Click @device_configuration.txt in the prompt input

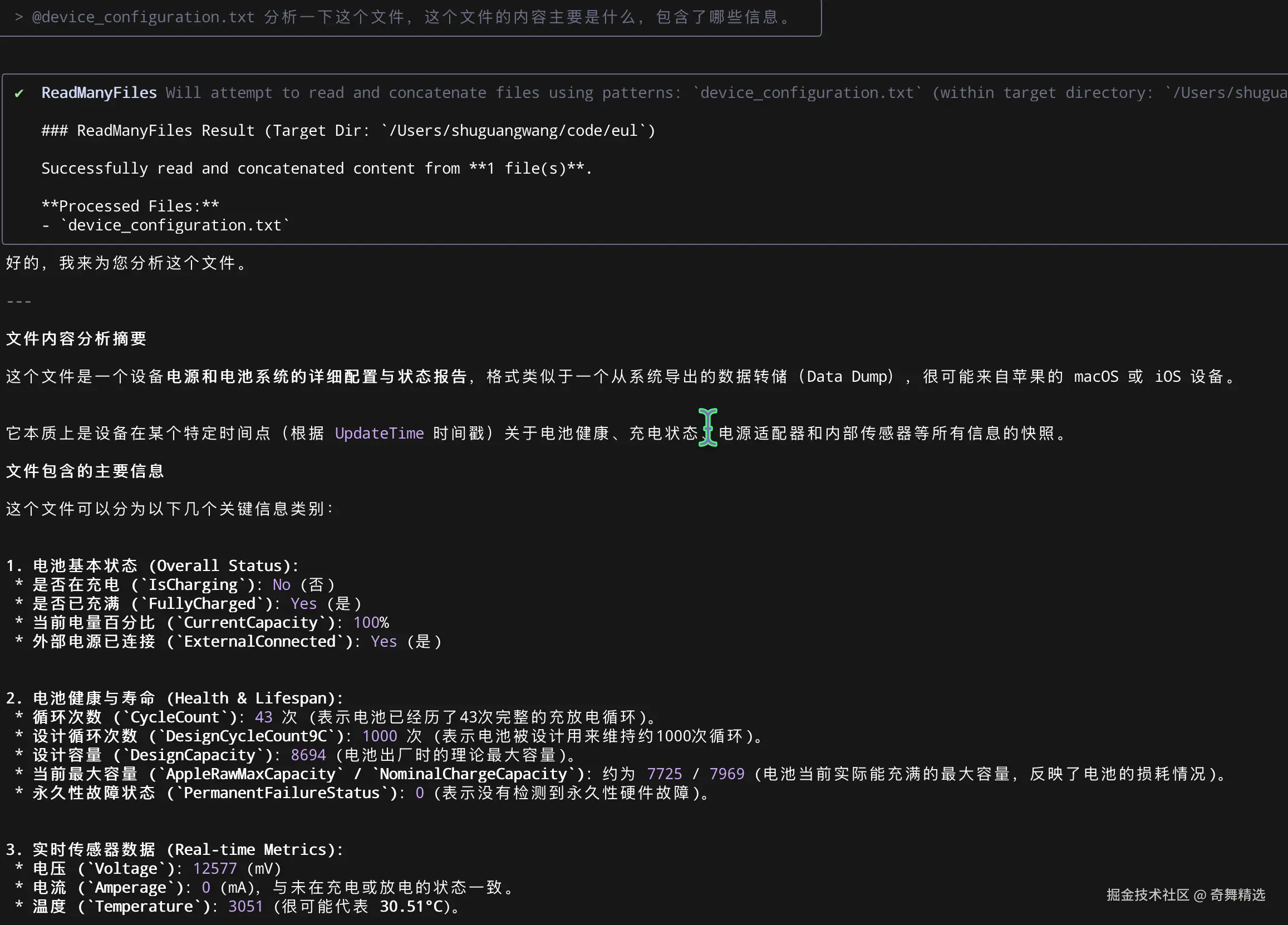click(143, 17)
